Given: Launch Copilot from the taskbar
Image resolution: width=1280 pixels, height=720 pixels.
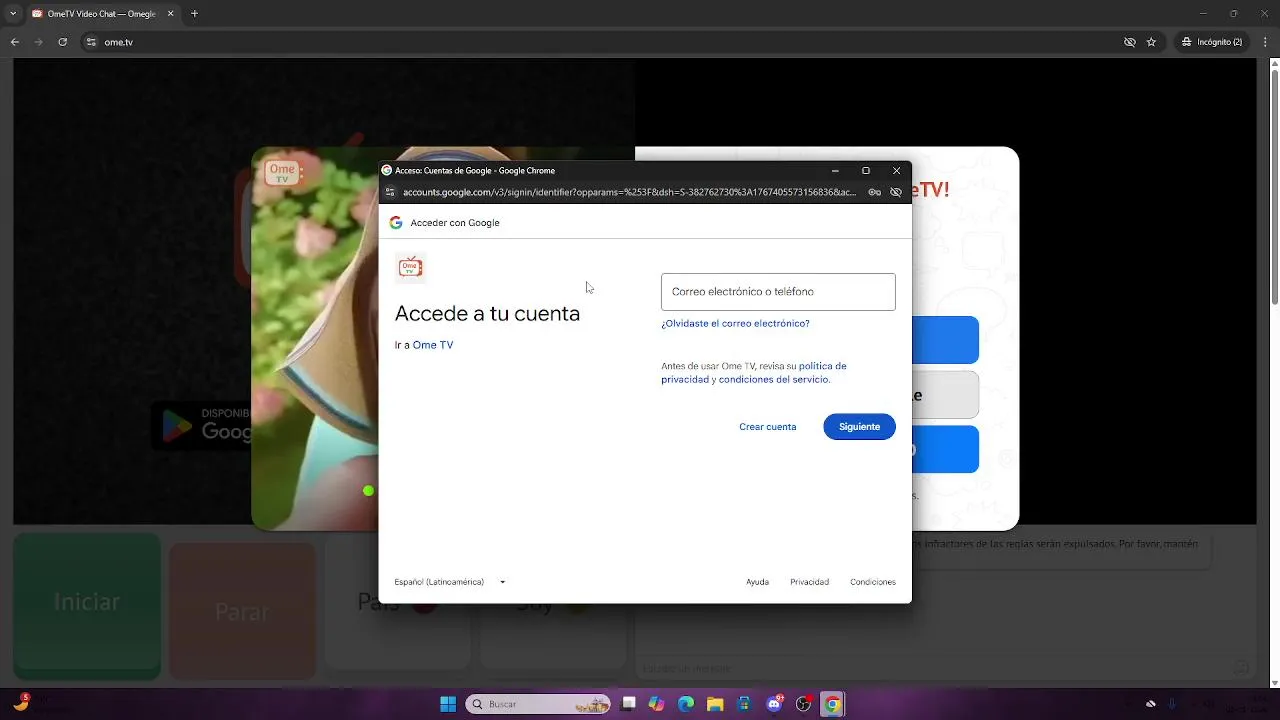Looking at the screenshot, I should [x=657, y=704].
